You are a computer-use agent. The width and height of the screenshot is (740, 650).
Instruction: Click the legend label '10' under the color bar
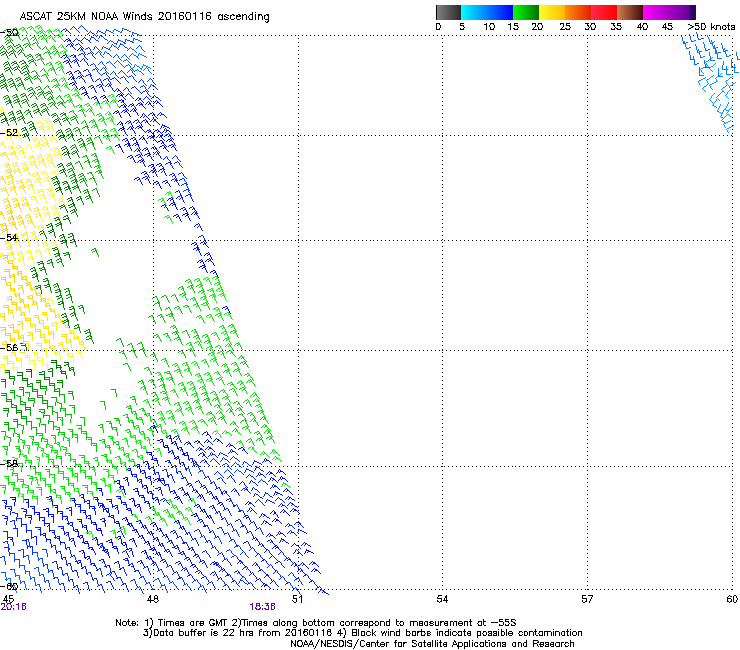pyautogui.click(x=489, y=27)
